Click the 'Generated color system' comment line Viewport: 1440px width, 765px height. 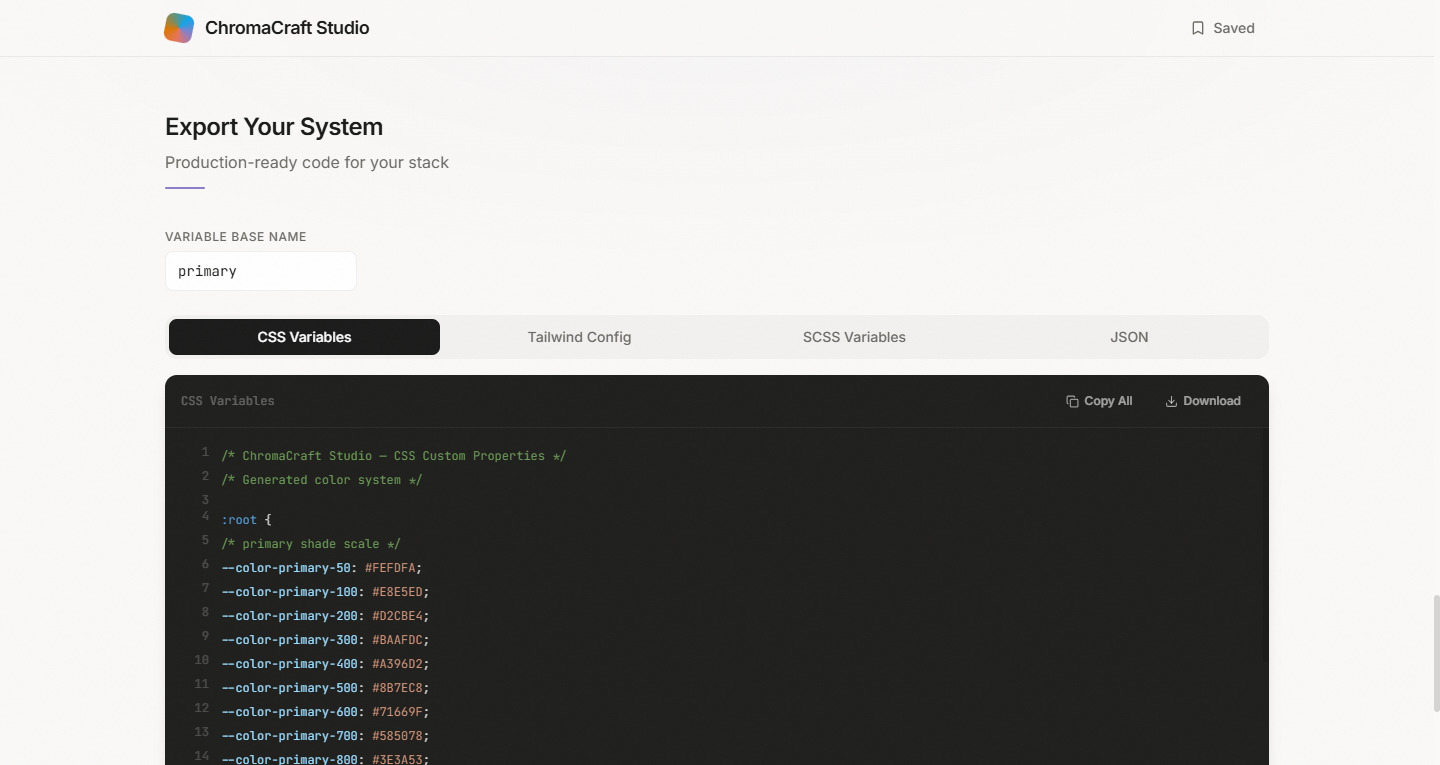pos(322,480)
